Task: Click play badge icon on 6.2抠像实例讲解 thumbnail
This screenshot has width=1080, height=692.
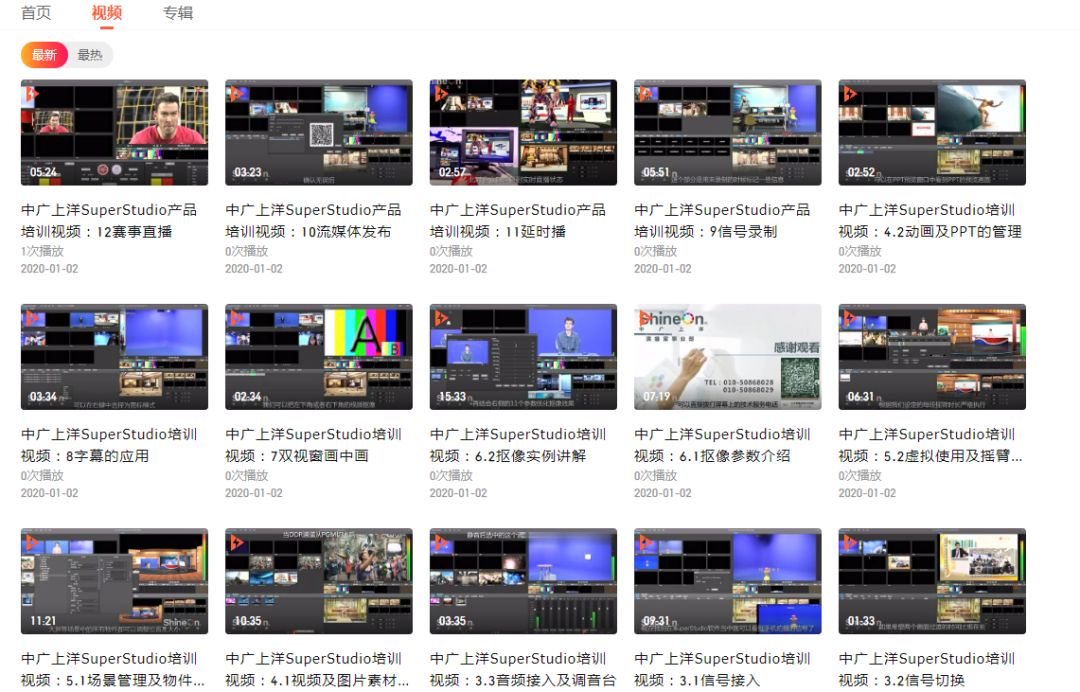Action: point(441,317)
